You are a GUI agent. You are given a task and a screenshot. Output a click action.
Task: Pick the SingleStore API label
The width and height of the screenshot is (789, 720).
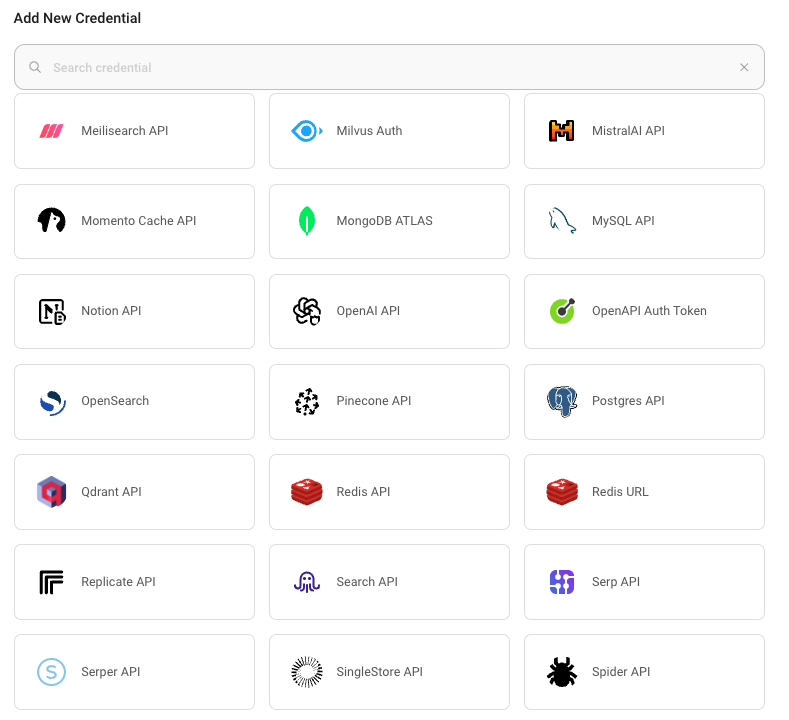[x=379, y=672]
